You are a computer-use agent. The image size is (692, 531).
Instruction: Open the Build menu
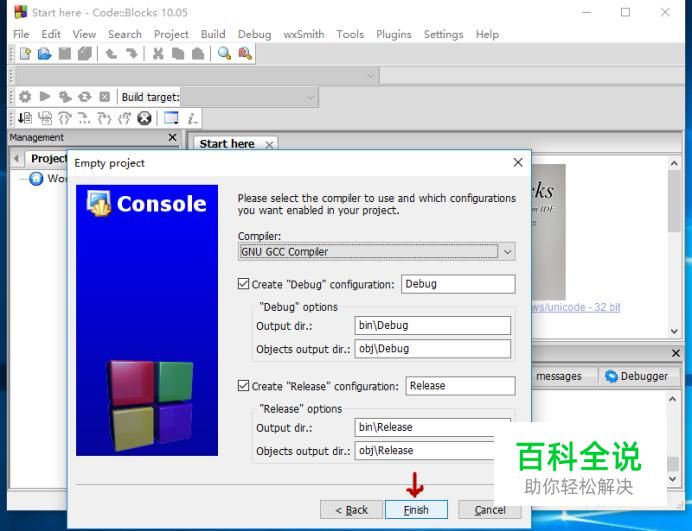213,34
